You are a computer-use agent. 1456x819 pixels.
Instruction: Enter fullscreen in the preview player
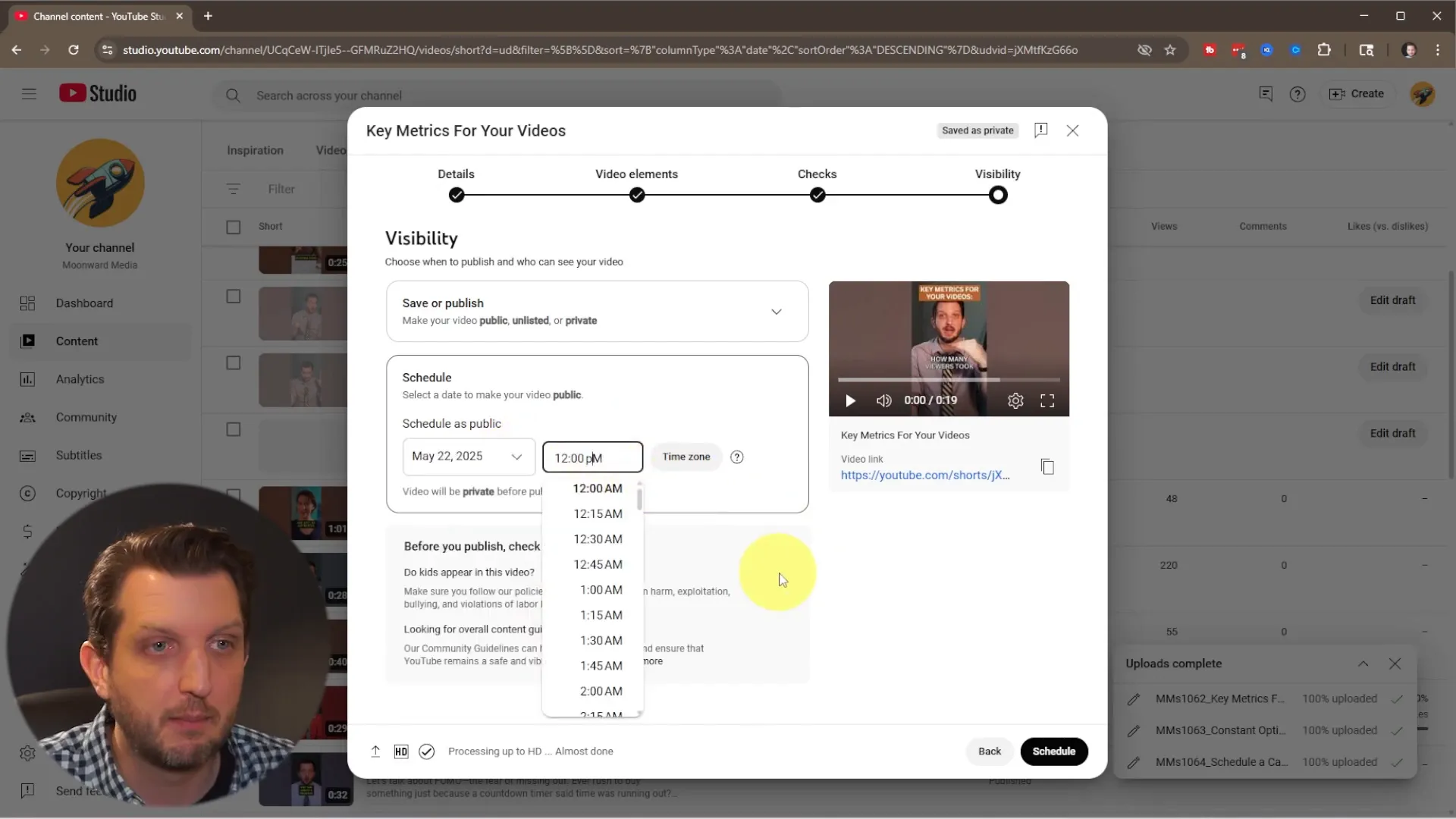point(1047,400)
